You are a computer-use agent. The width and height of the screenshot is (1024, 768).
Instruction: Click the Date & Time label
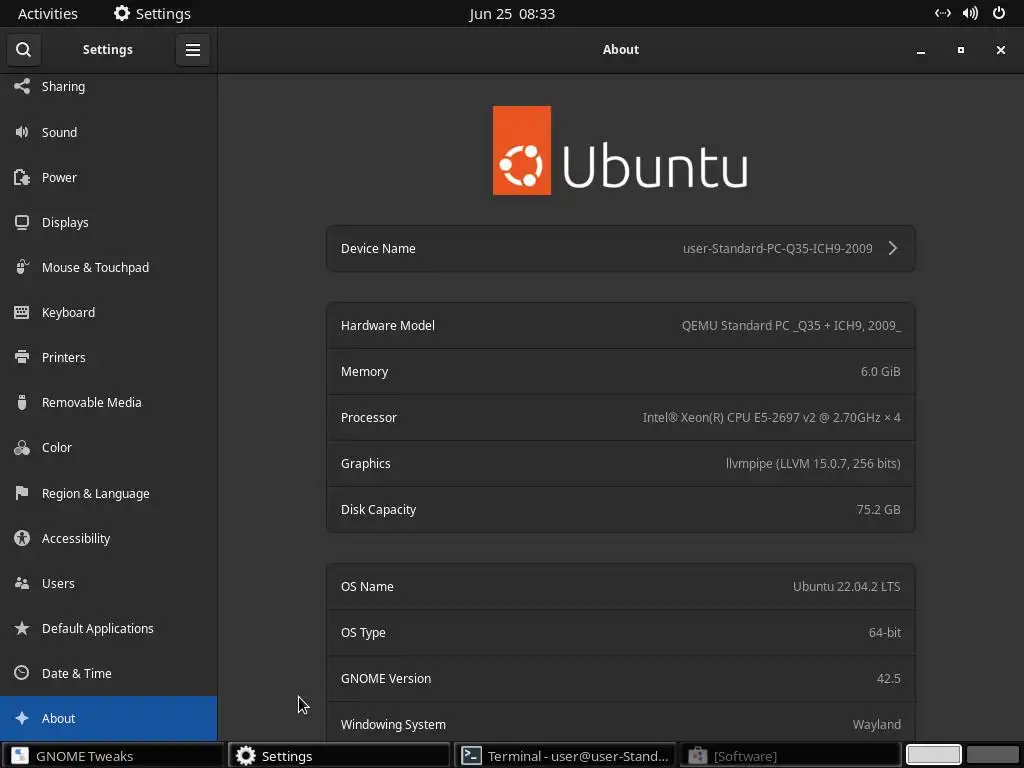[x=76, y=673]
